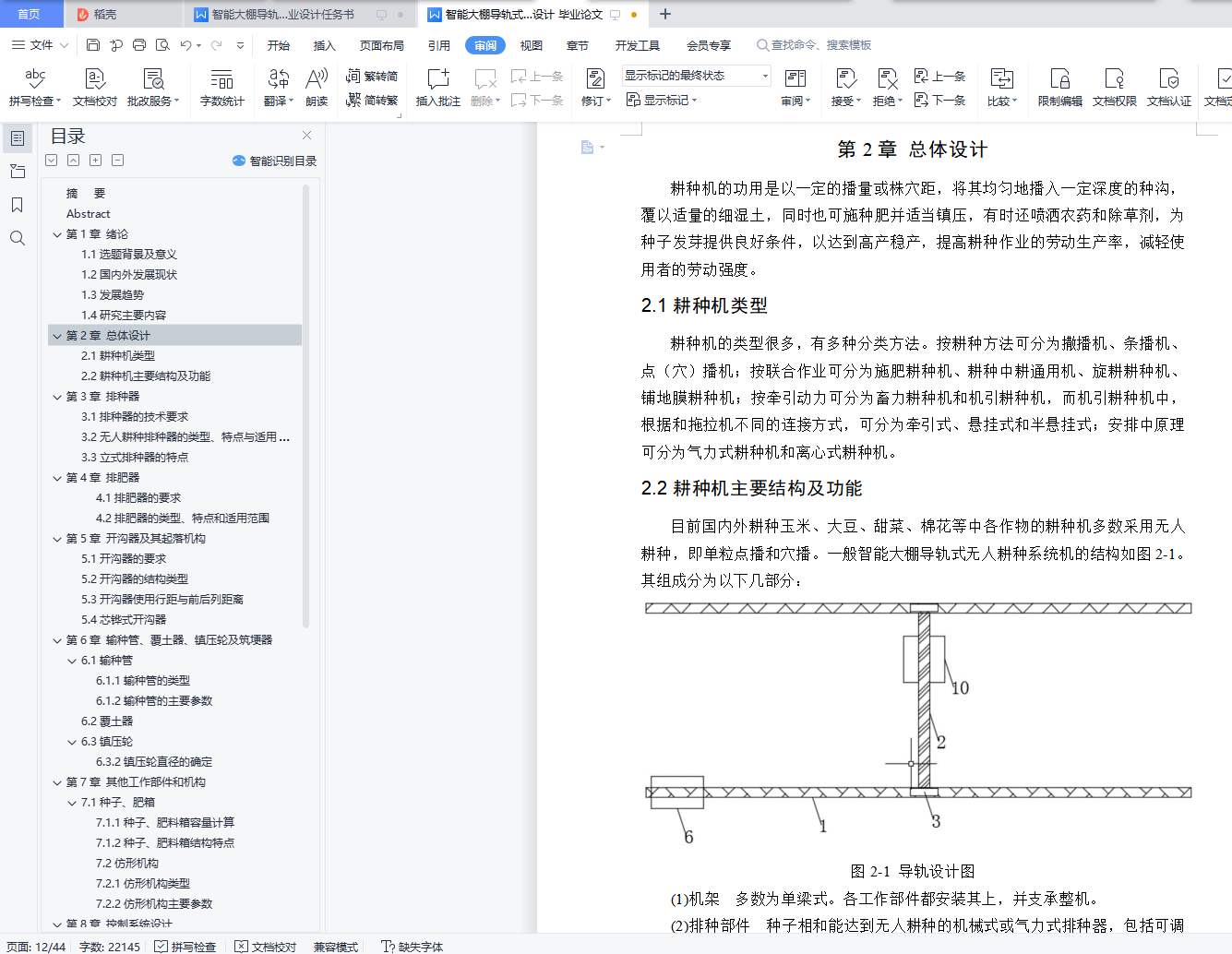Click the minus box icon under 目录 heading
Screen dimensions: 1232x954
[118, 161]
